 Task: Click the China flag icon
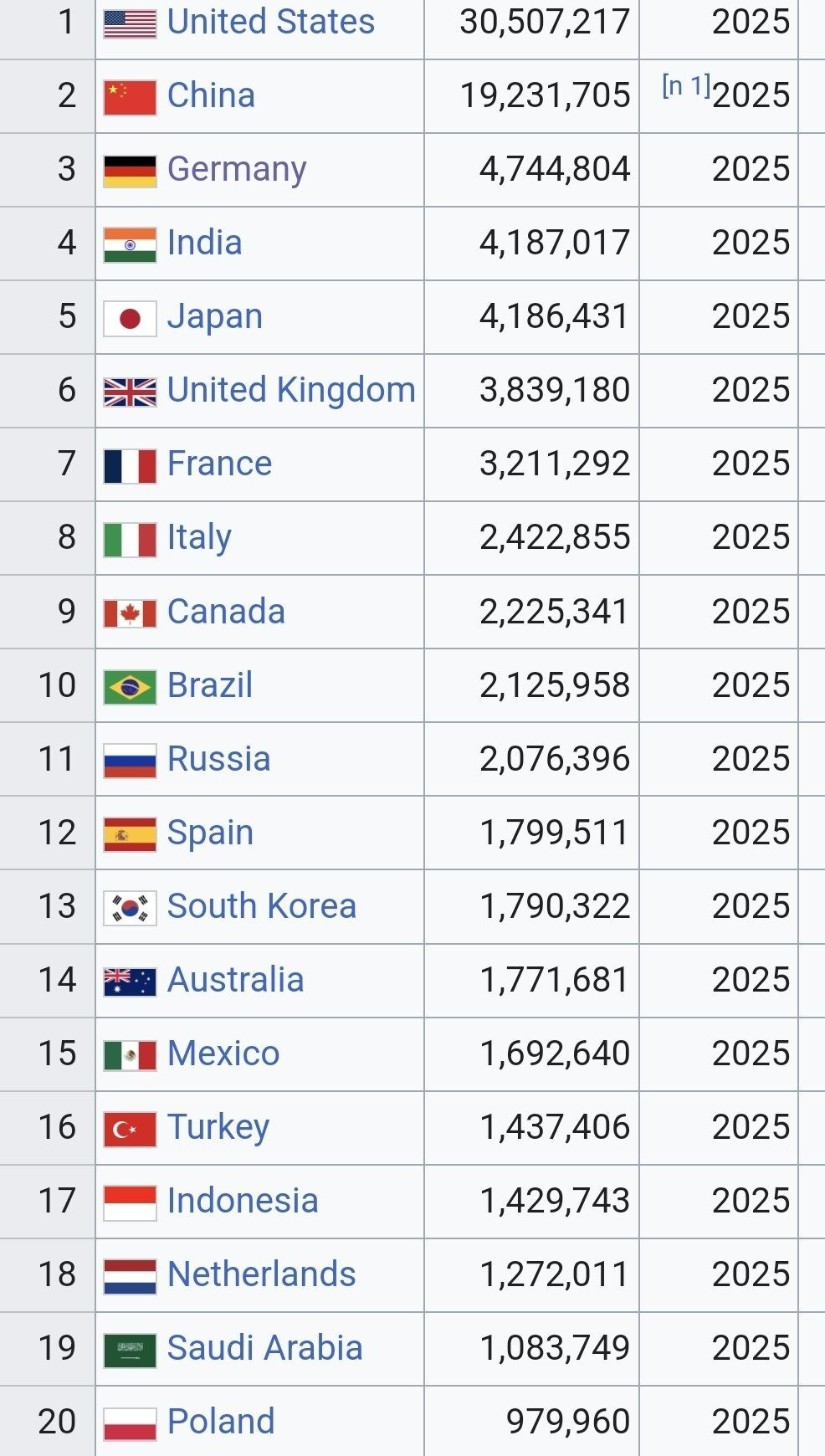(130, 97)
